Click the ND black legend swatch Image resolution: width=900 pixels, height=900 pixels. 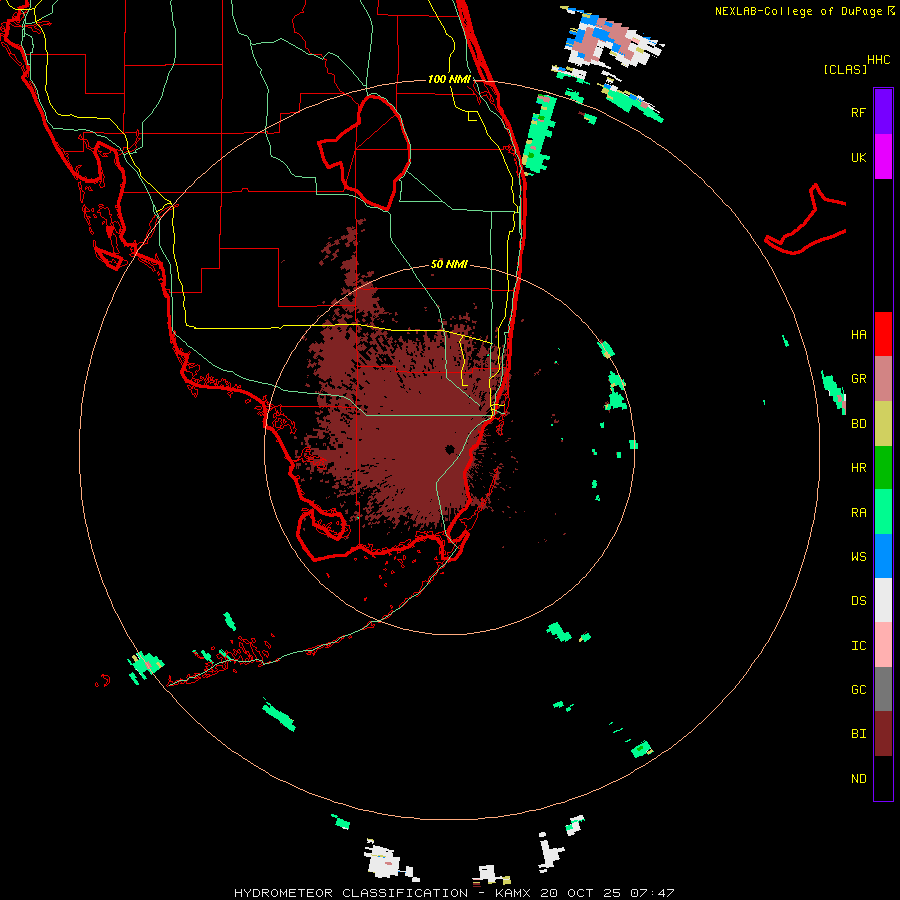(x=883, y=778)
